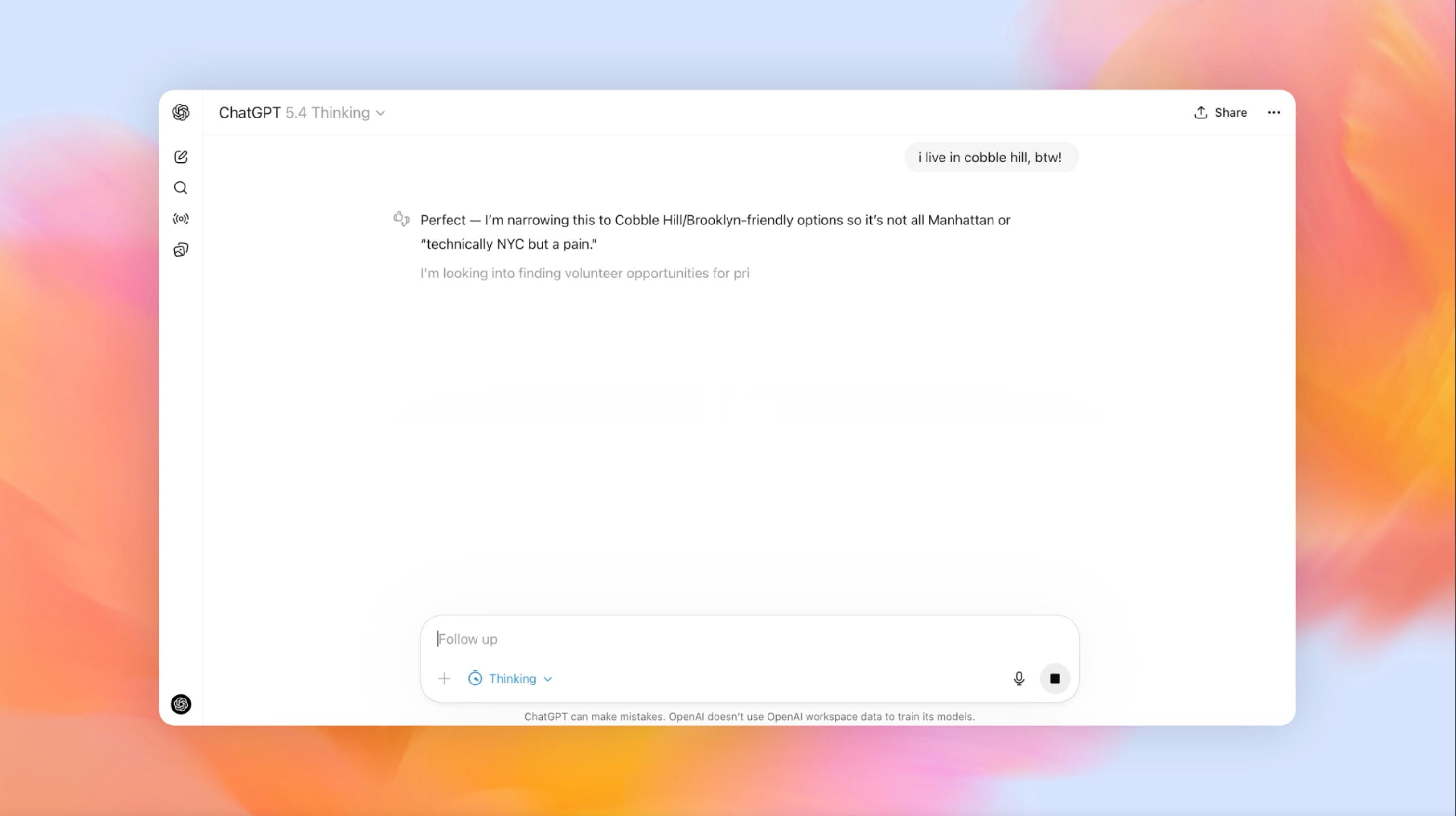Open the ChatGPT 5.4 Thinking model dropdown
Viewport: 1456px width, 816px height.
(x=302, y=113)
